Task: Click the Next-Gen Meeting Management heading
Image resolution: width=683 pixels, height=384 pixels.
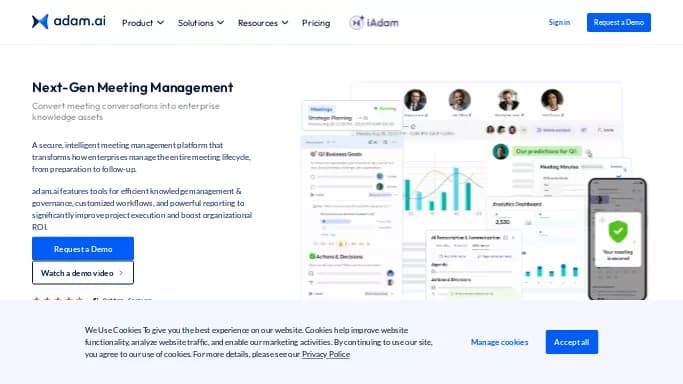Action: (132, 88)
